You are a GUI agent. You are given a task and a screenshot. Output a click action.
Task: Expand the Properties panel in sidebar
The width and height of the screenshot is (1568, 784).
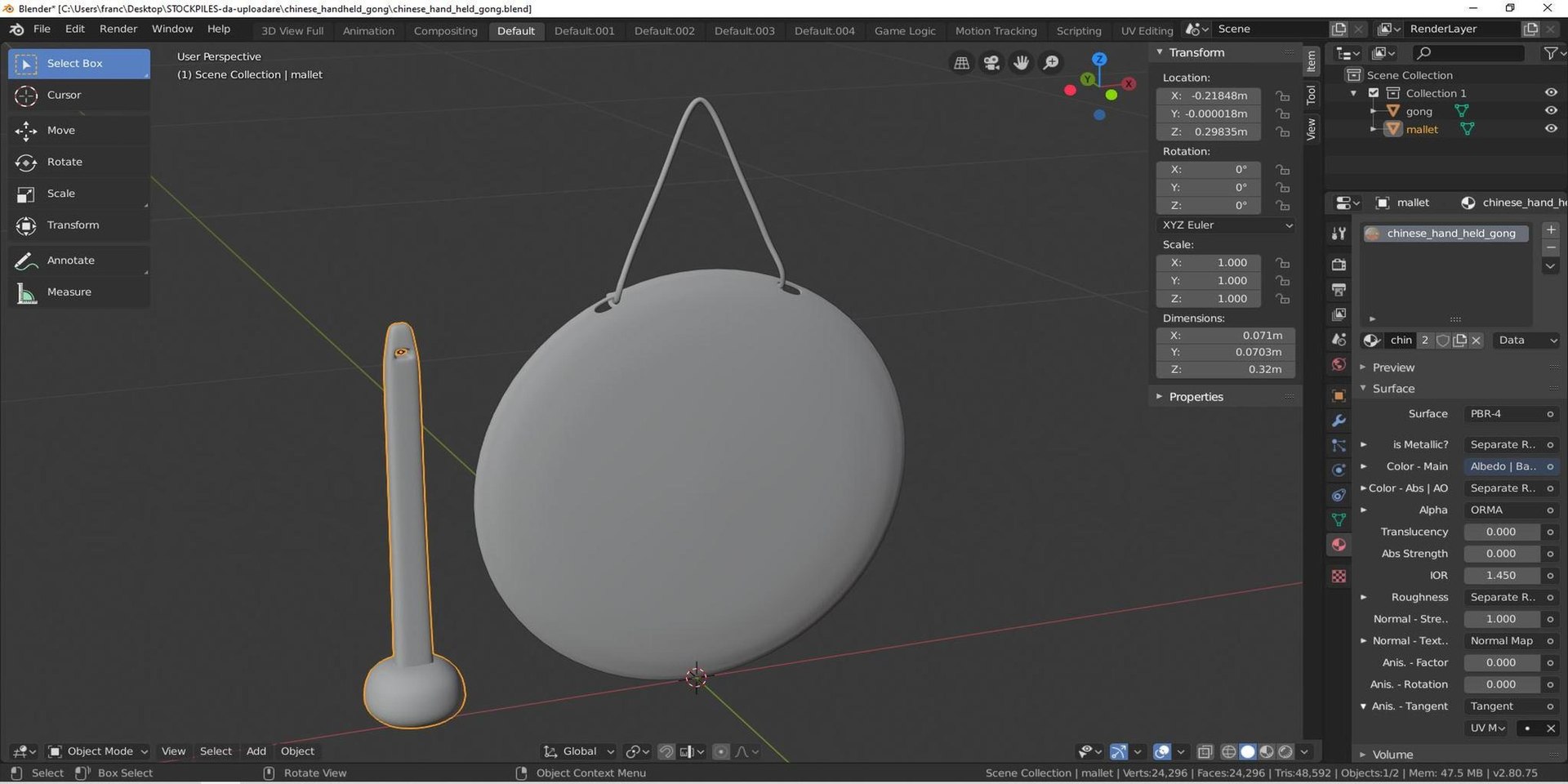[1196, 397]
